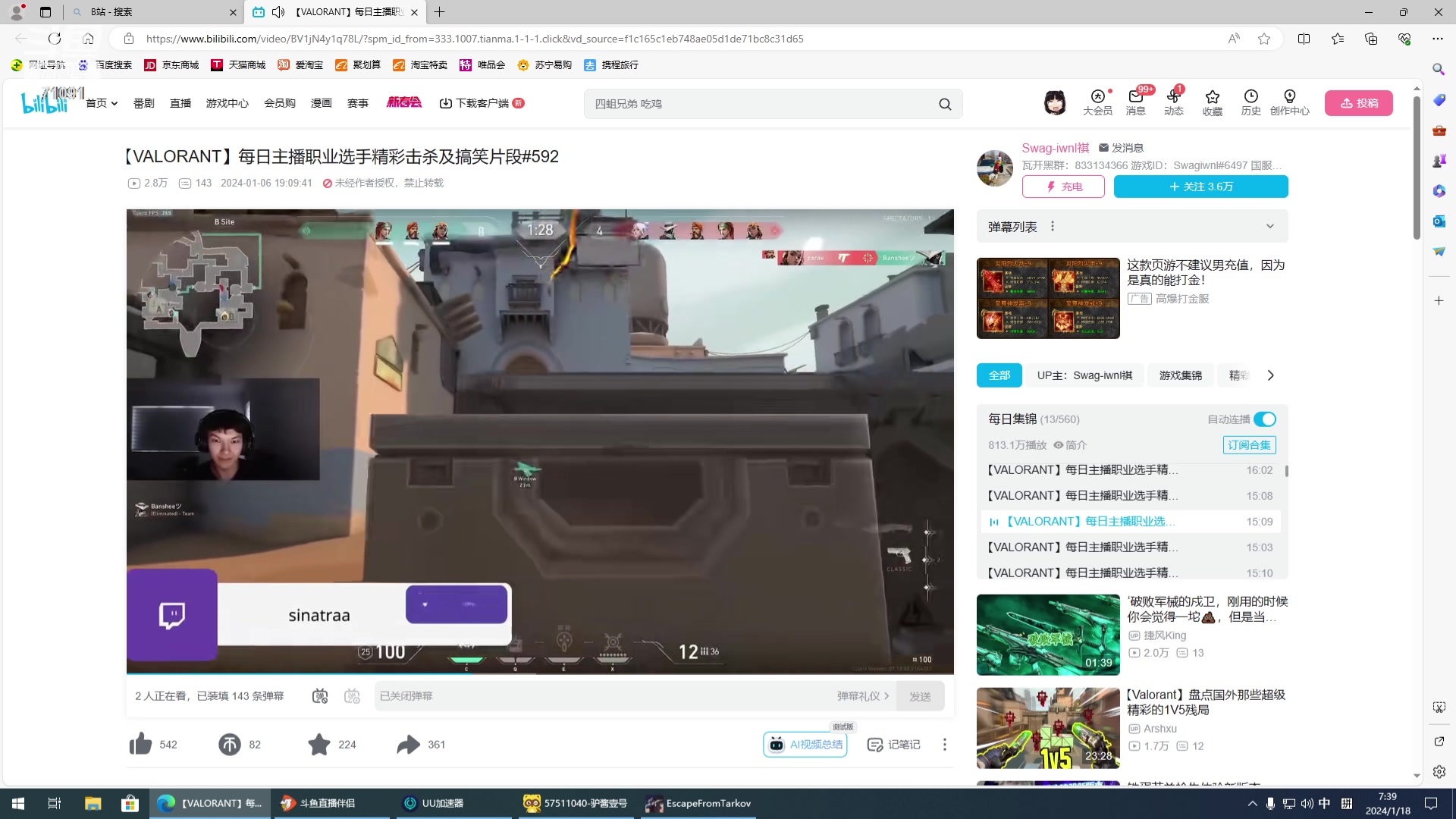
Task: Focus the site search input field
Action: pyautogui.click(x=762, y=104)
